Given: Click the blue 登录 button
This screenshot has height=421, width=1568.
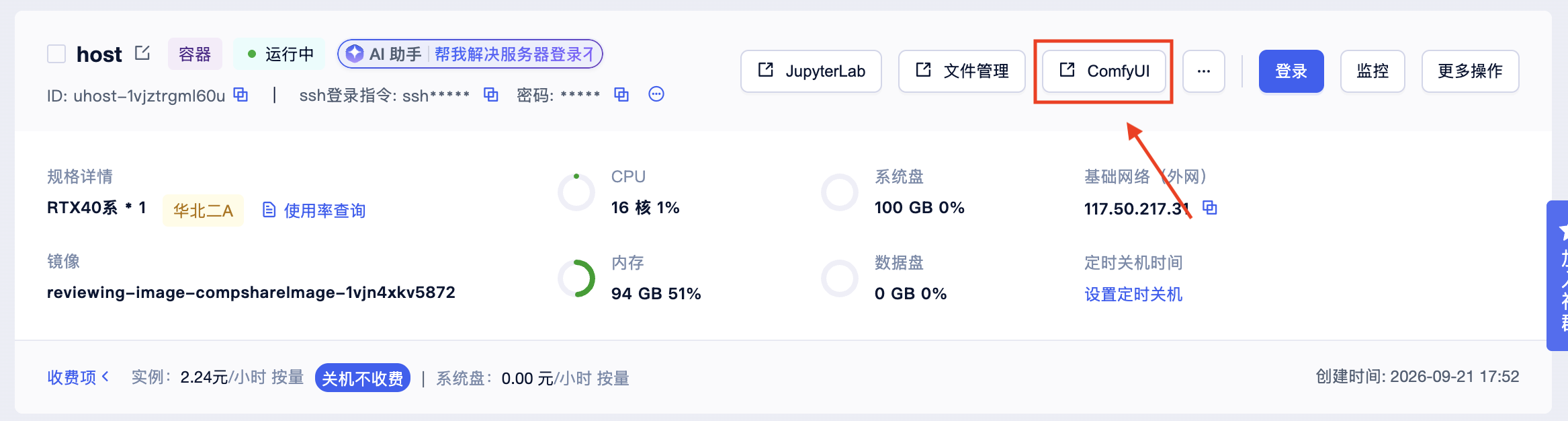Looking at the screenshot, I should tap(1291, 71).
